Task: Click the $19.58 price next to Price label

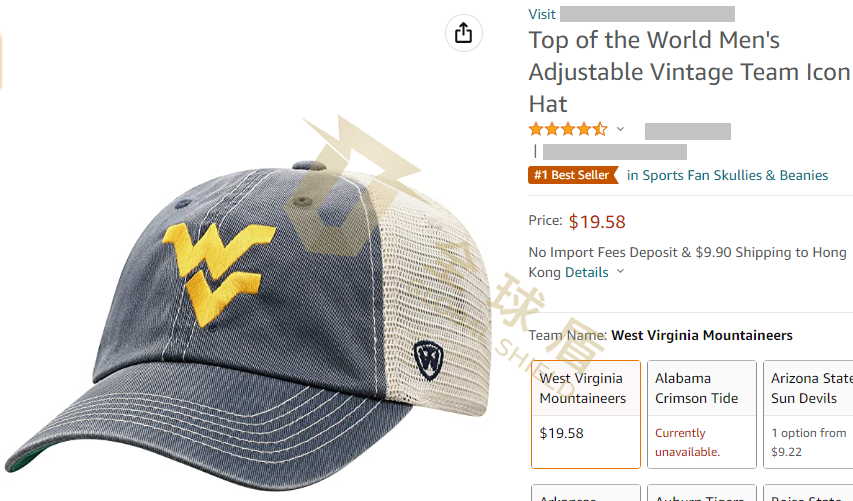Action: [x=597, y=222]
